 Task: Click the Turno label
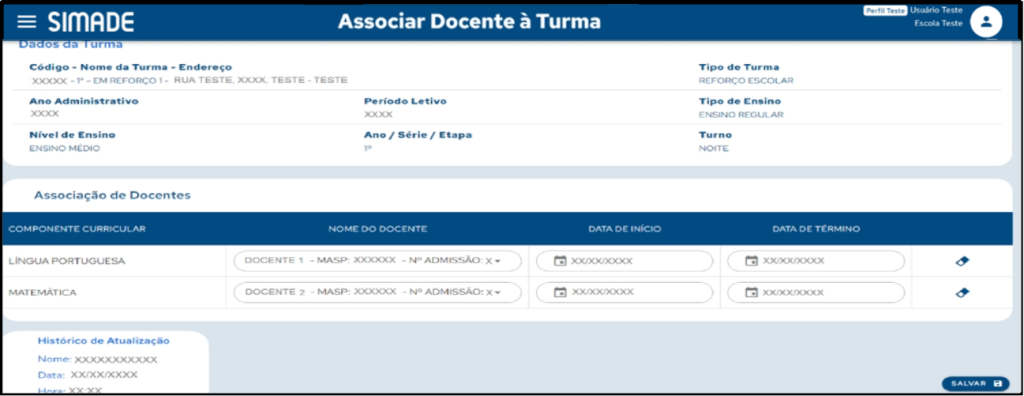coord(715,135)
